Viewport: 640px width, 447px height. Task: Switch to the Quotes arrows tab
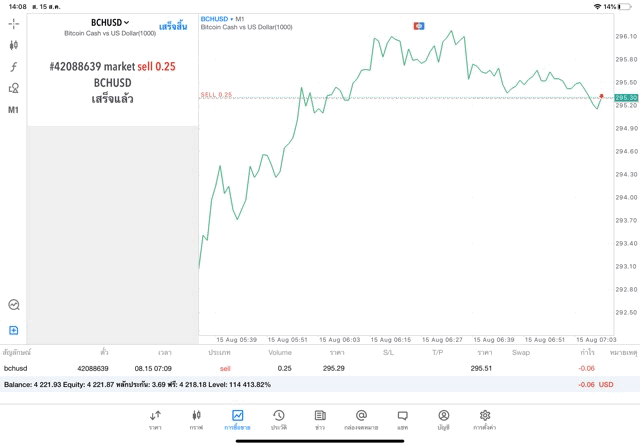(155, 419)
